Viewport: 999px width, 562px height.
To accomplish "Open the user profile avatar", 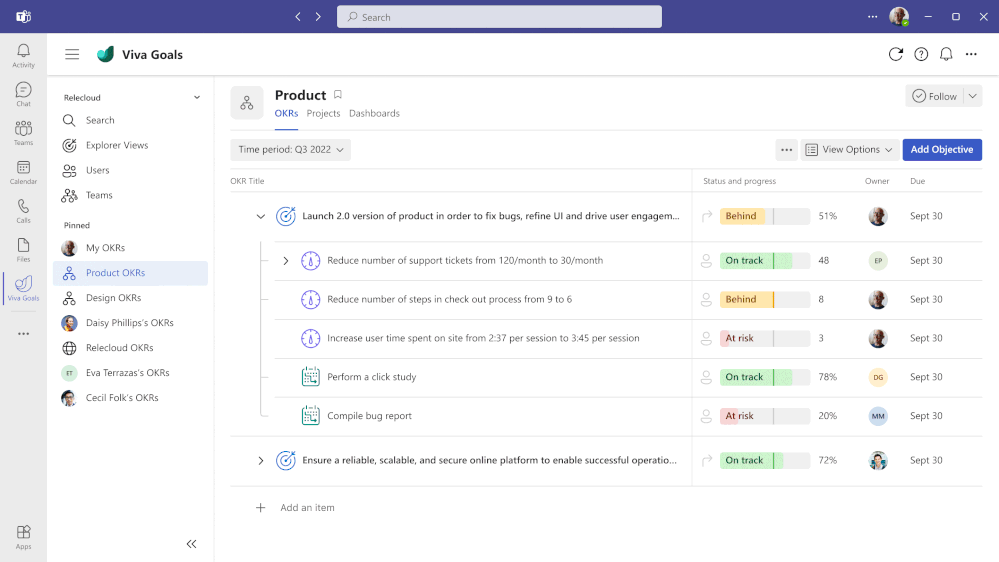I will [899, 17].
